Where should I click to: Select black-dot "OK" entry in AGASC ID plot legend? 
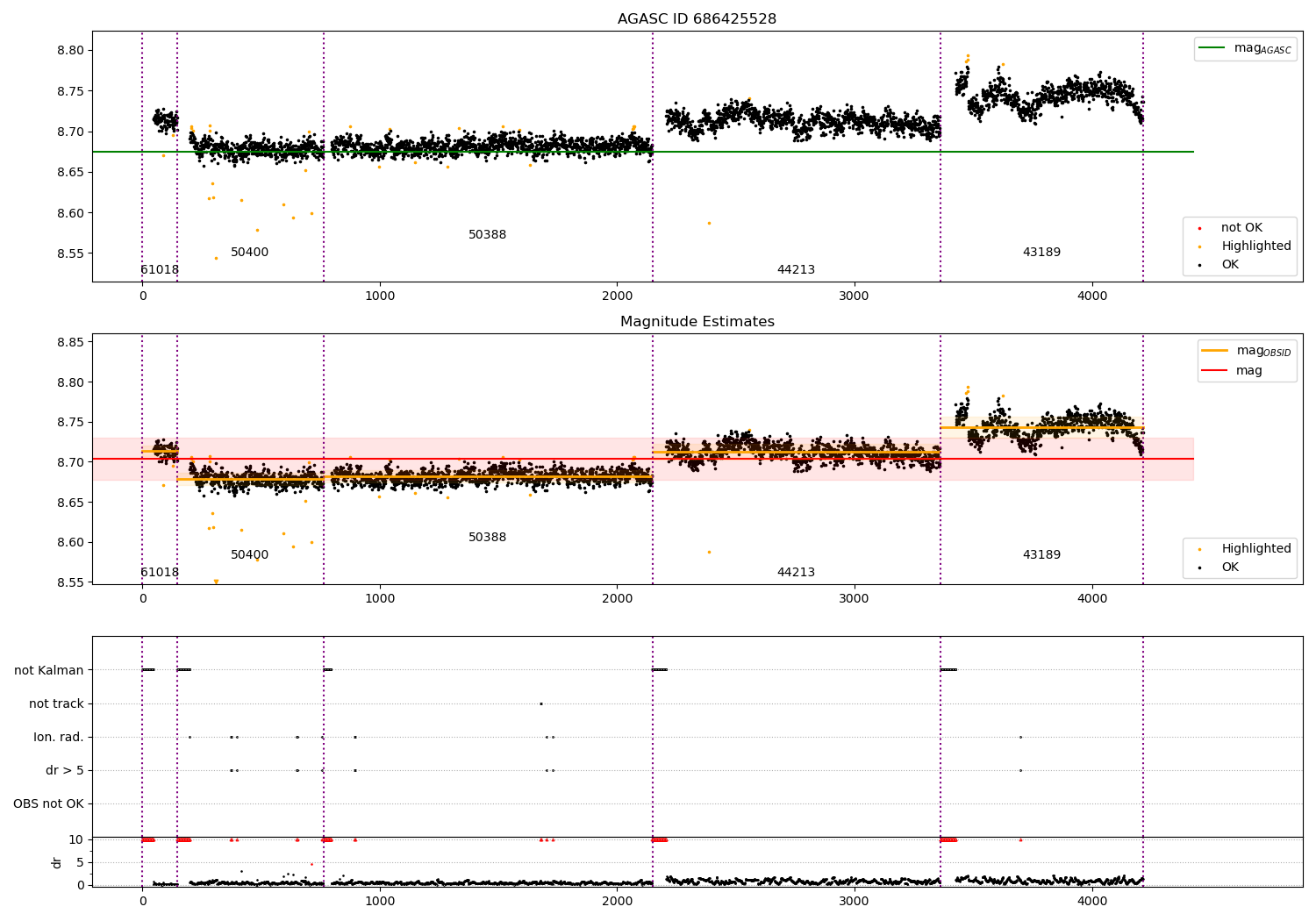point(1219,265)
